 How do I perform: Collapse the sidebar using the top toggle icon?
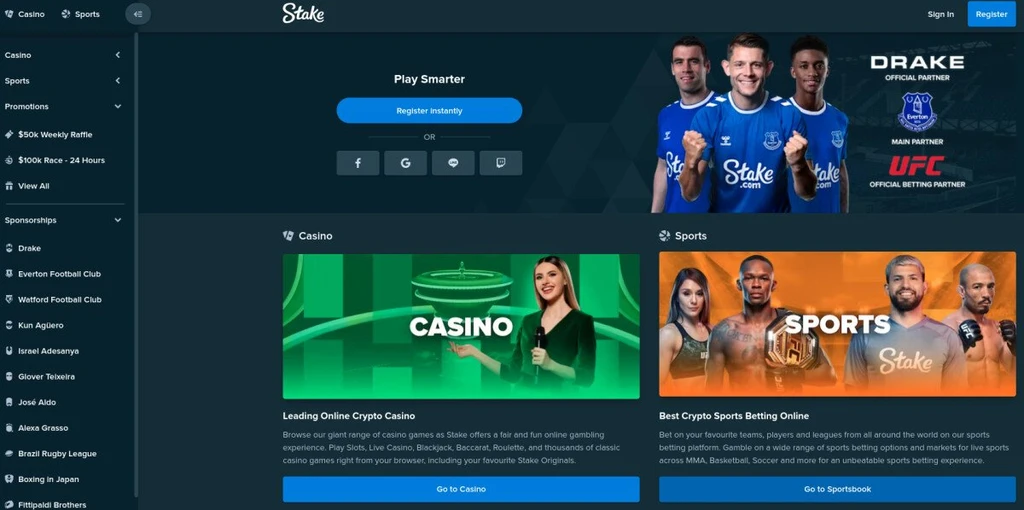[x=138, y=14]
